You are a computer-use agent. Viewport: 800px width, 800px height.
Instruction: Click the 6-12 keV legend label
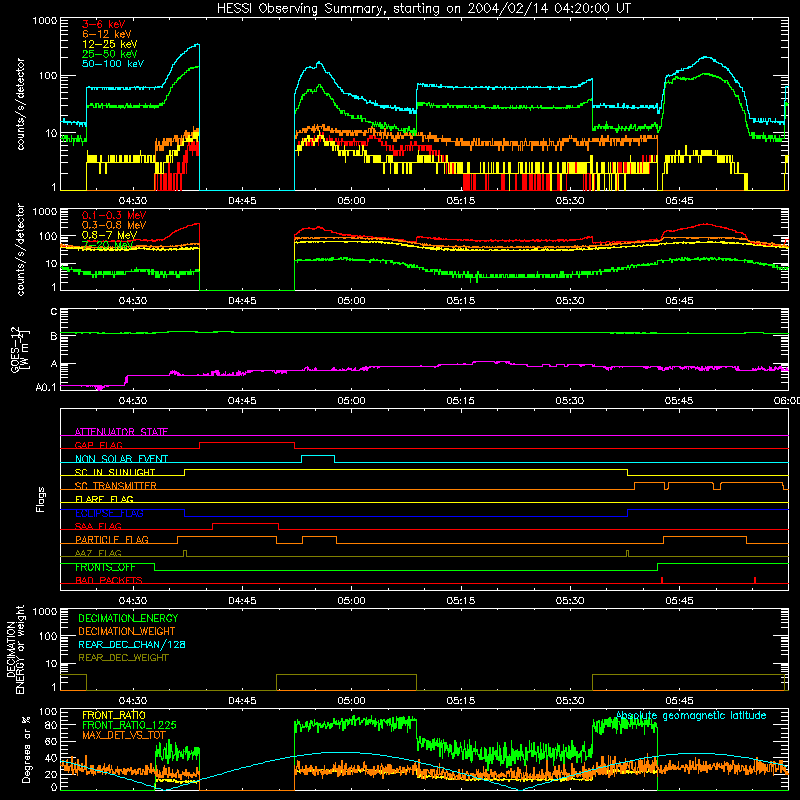click(x=107, y=34)
